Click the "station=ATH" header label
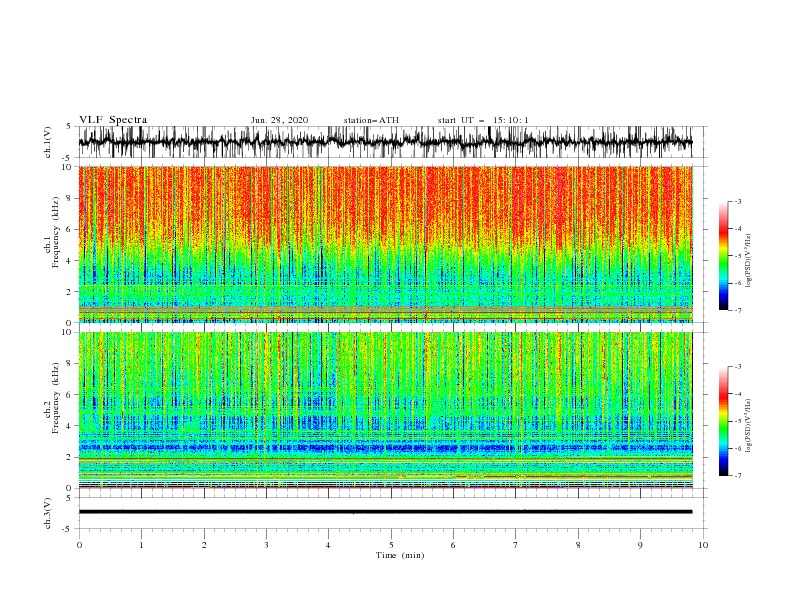Viewport: 792px width, 612px height. click(x=371, y=120)
